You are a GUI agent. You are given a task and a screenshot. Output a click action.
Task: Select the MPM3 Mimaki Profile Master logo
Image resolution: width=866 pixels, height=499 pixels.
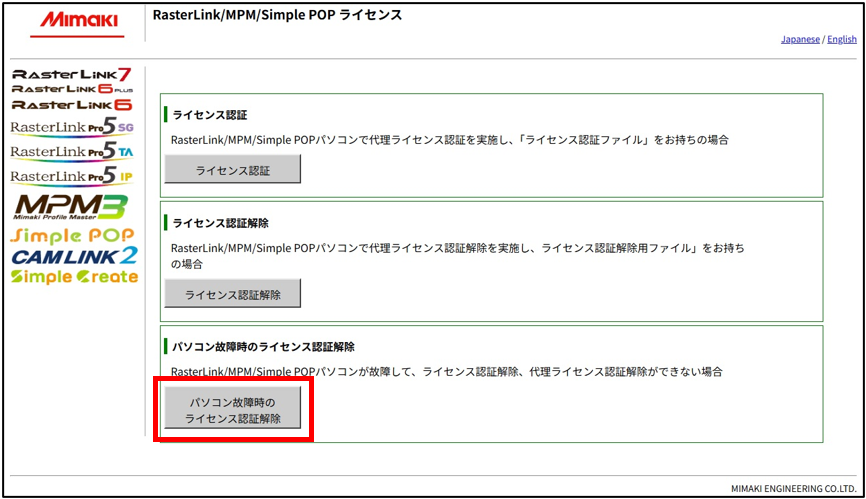[x=71, y=207]
